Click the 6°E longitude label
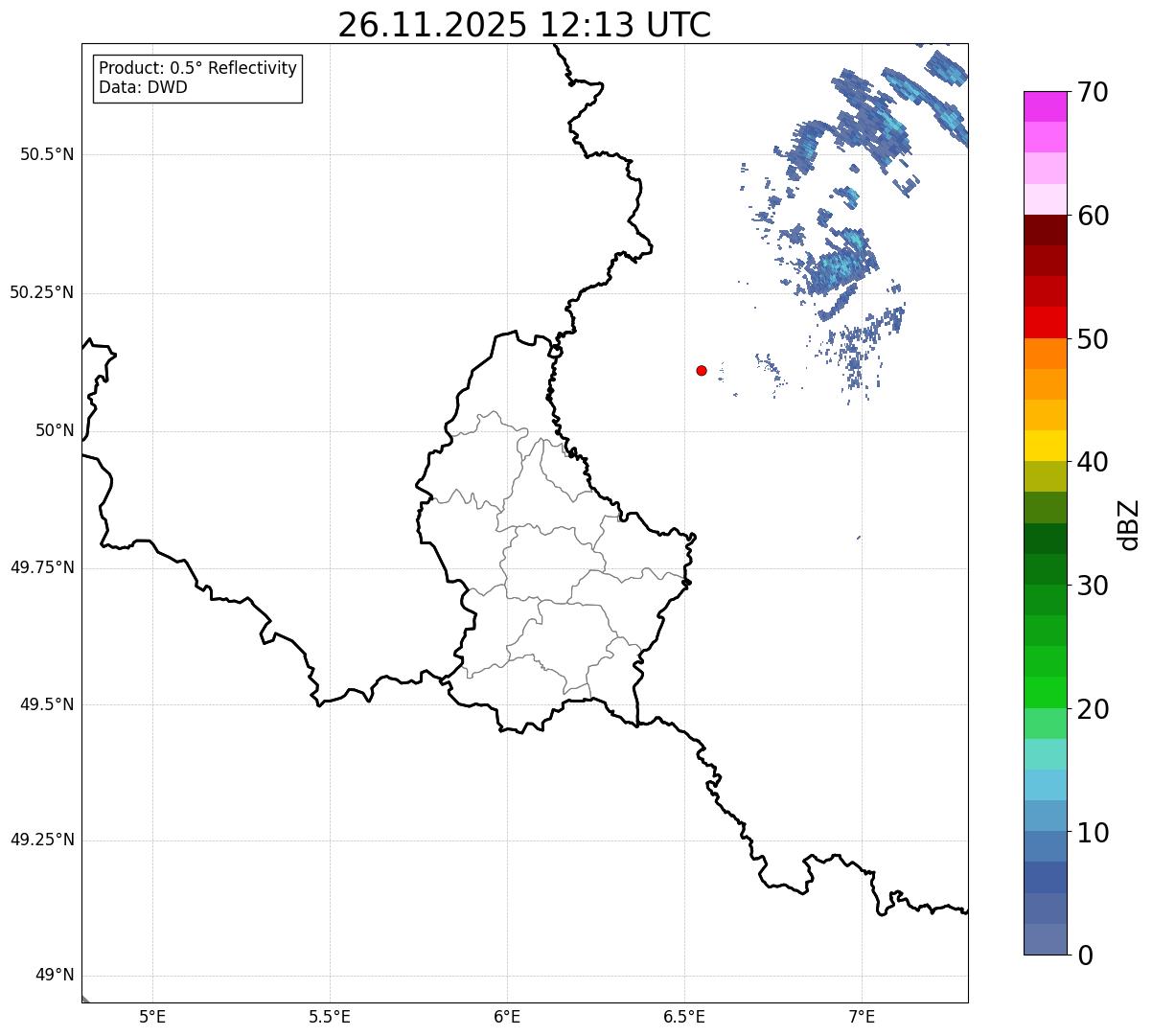The height and width of the screenshot is (1036, 1152). tap(507, 1016)
